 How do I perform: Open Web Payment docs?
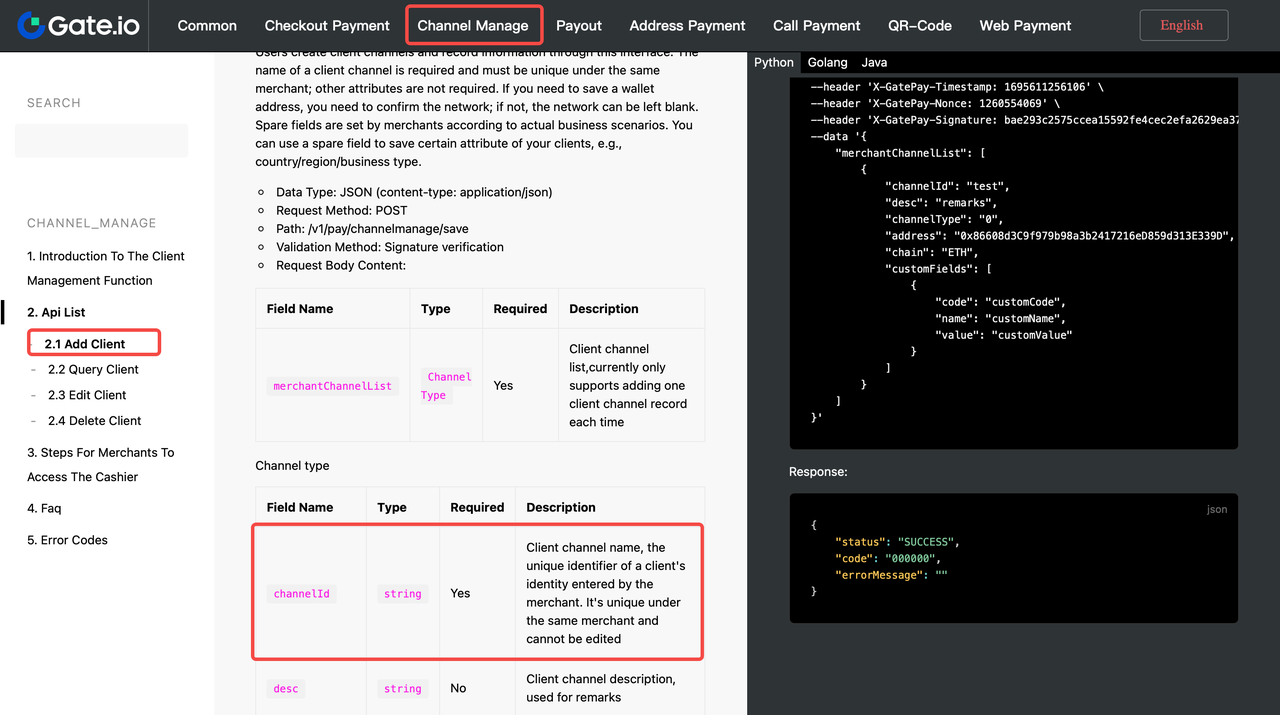[1025, 26]
